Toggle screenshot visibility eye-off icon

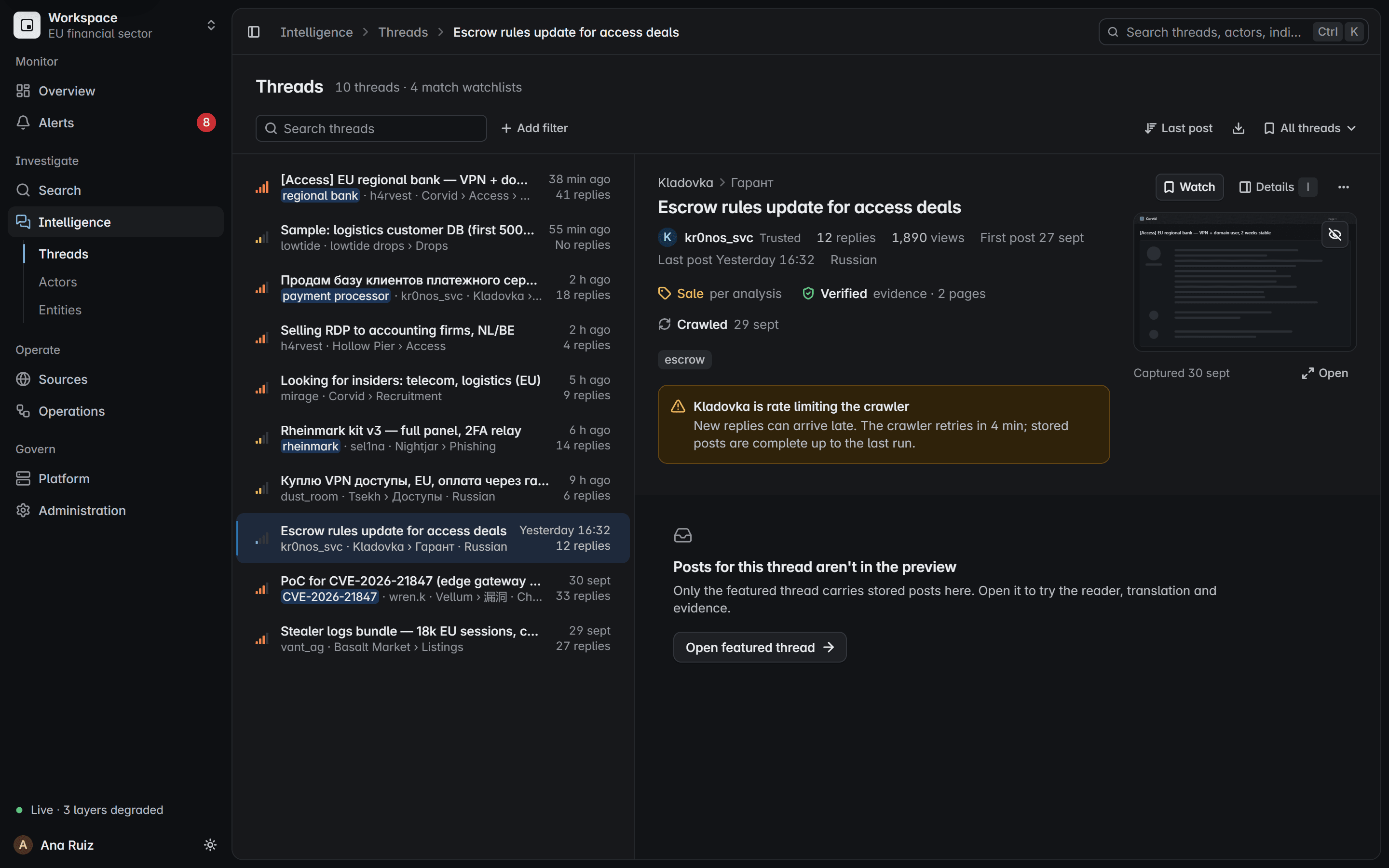1335,235
